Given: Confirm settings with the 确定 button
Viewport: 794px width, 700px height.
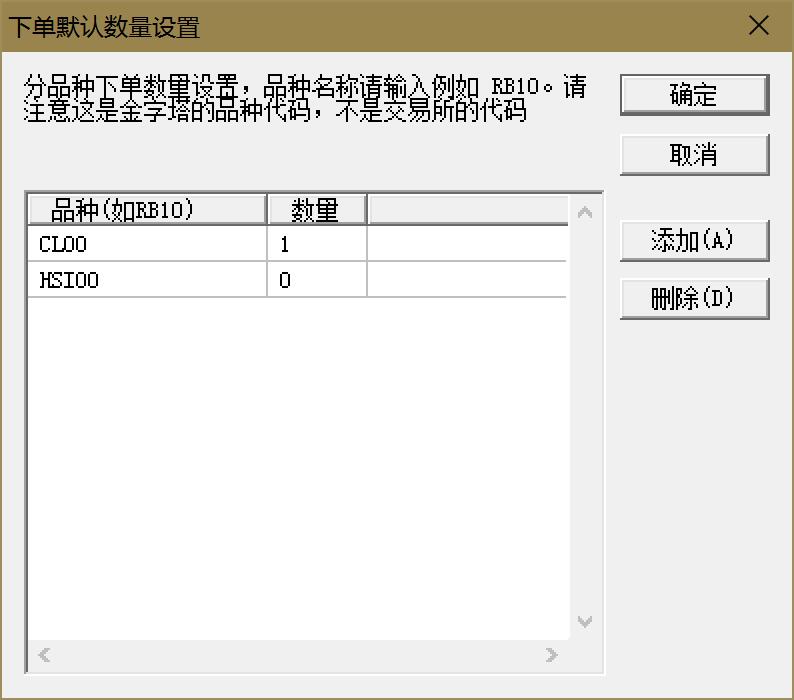Looking at the screenshot, I should point(694,95).
